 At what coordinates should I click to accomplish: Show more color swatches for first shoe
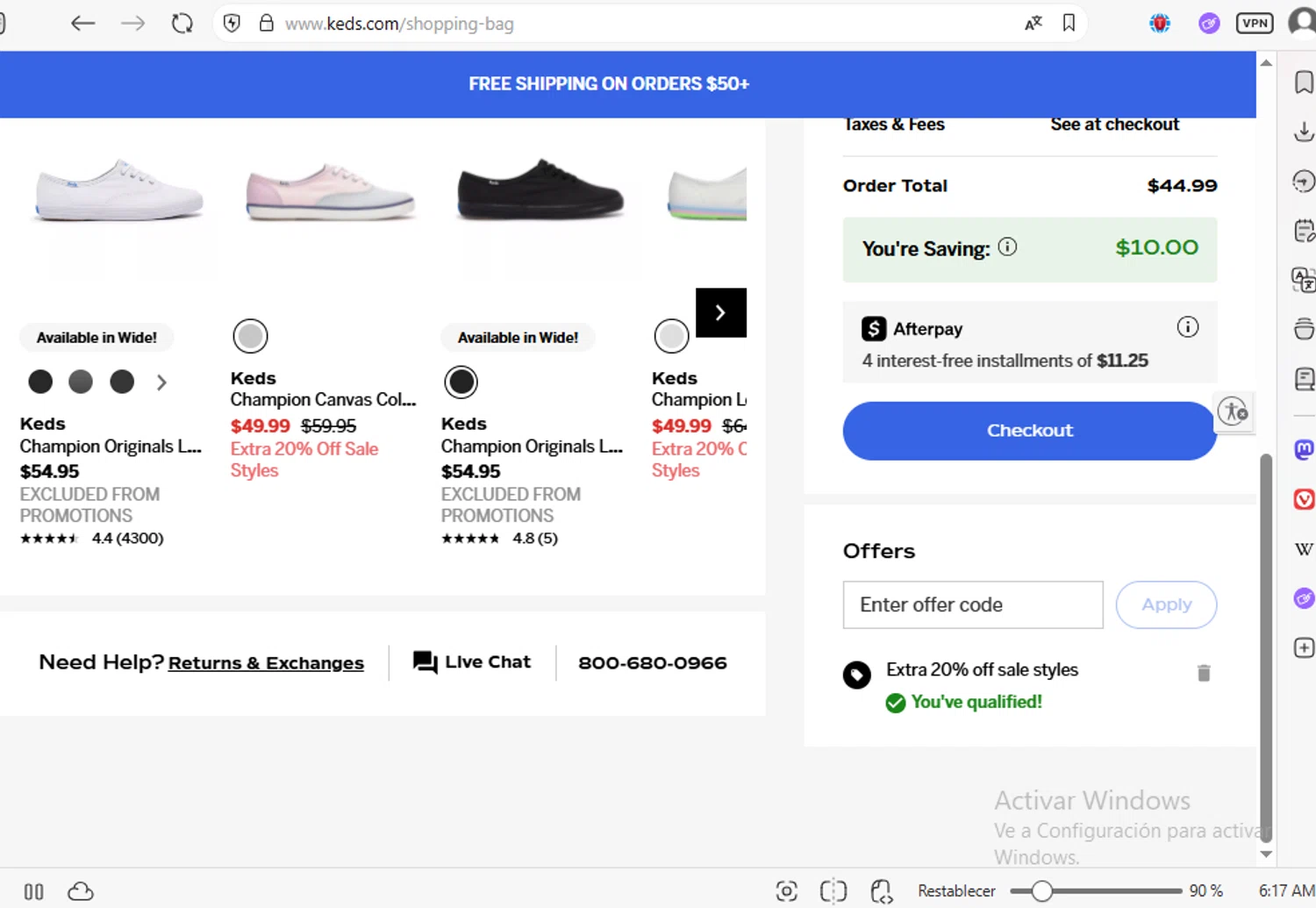pos(161,383)
